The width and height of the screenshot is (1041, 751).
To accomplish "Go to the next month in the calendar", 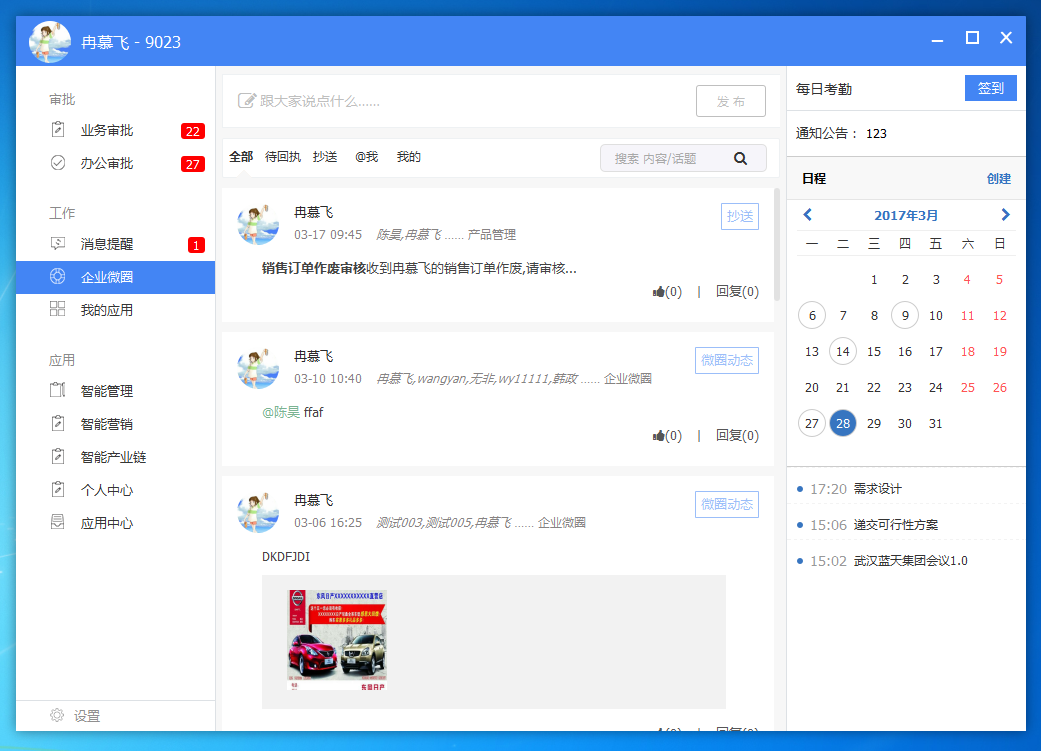I will pyautogui.click(x=1005, y=214).
